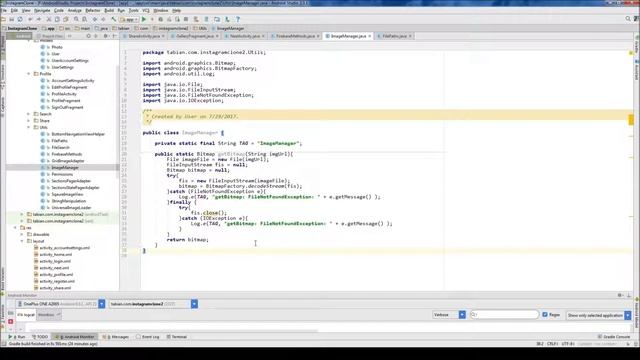Toggle the Regex checkbox in logcat
Screen dimensions: 640x360
[x=545, y=315]
